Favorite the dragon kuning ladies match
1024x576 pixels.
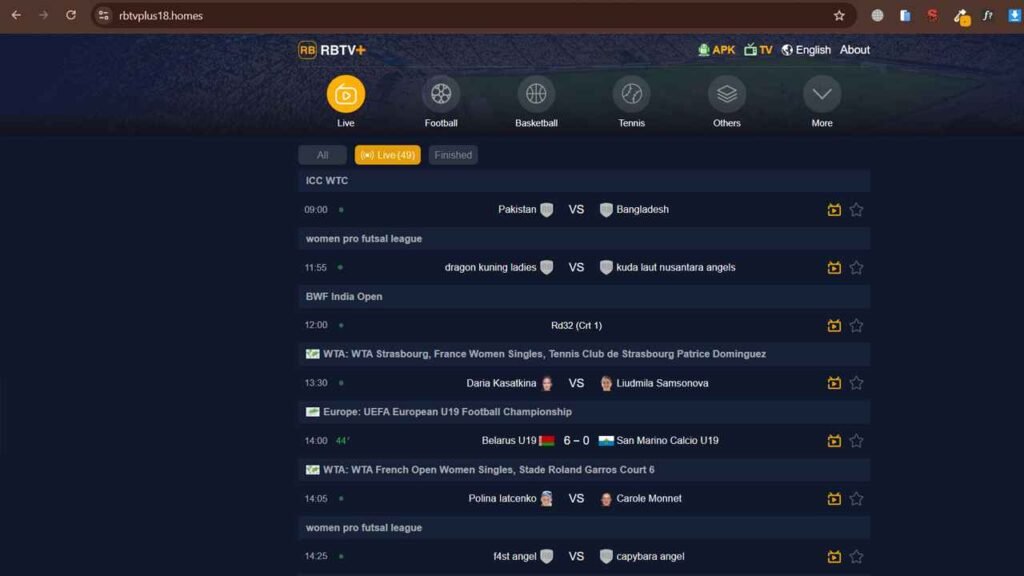click(x=856, y=268)
